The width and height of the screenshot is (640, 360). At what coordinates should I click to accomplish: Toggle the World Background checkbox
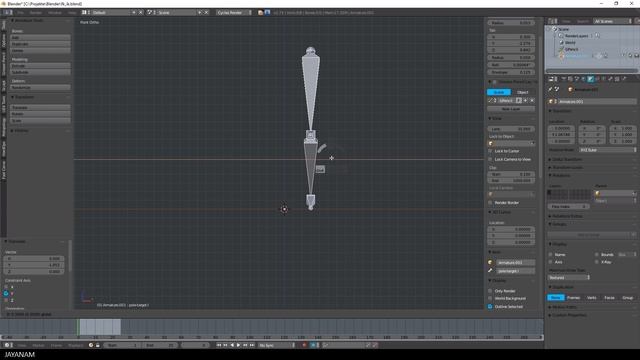tap(490, 298)
